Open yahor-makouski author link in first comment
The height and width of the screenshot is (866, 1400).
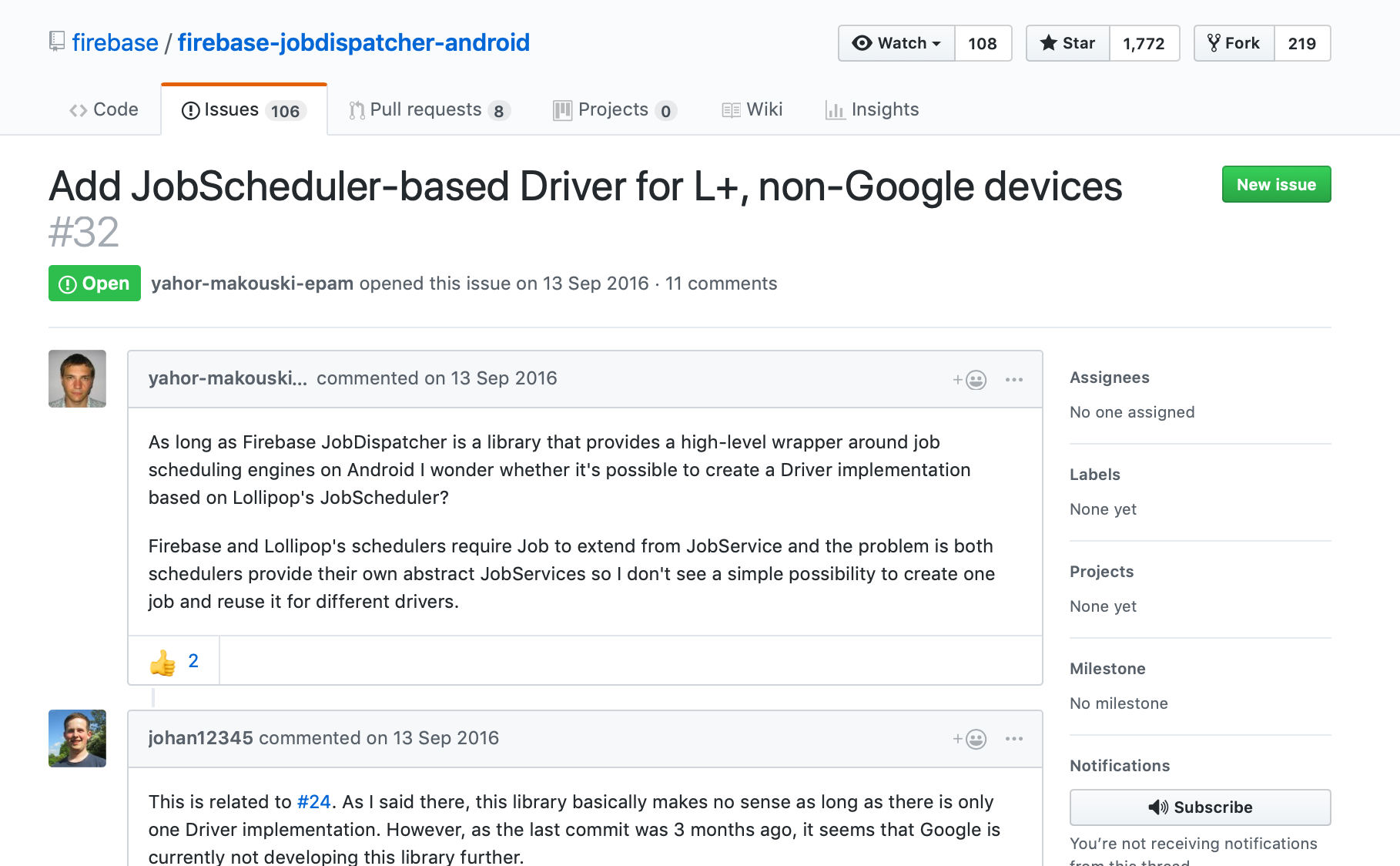(228, 378)
